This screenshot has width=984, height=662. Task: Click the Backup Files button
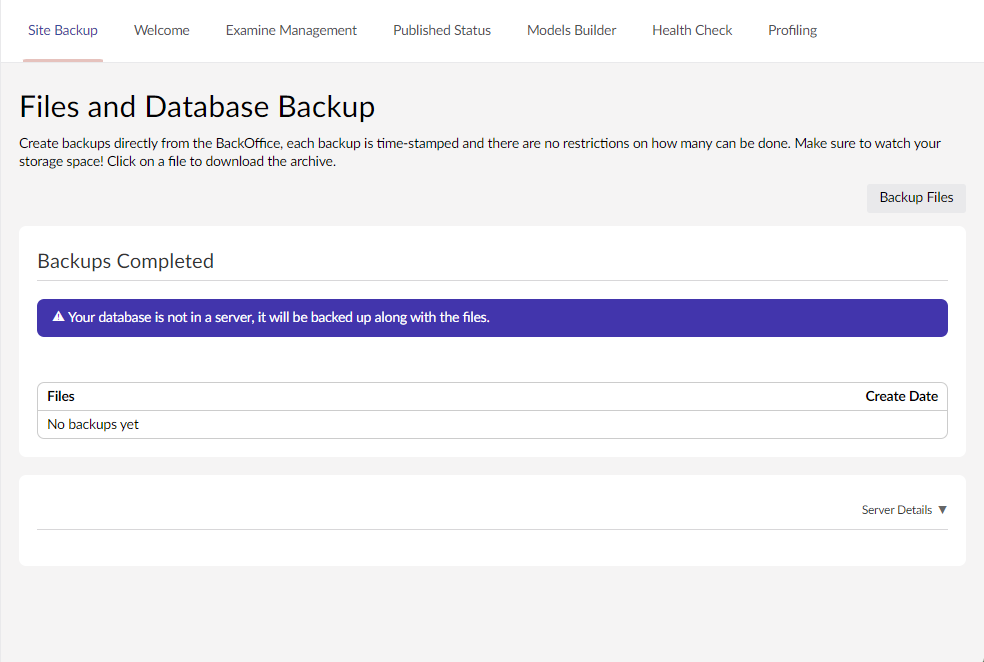(x=915, y=197)
